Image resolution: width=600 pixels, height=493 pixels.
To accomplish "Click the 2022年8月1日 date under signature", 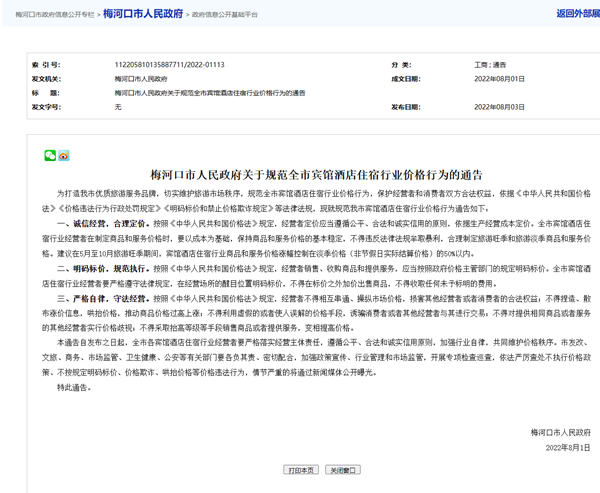I will (x=567, y=447).
